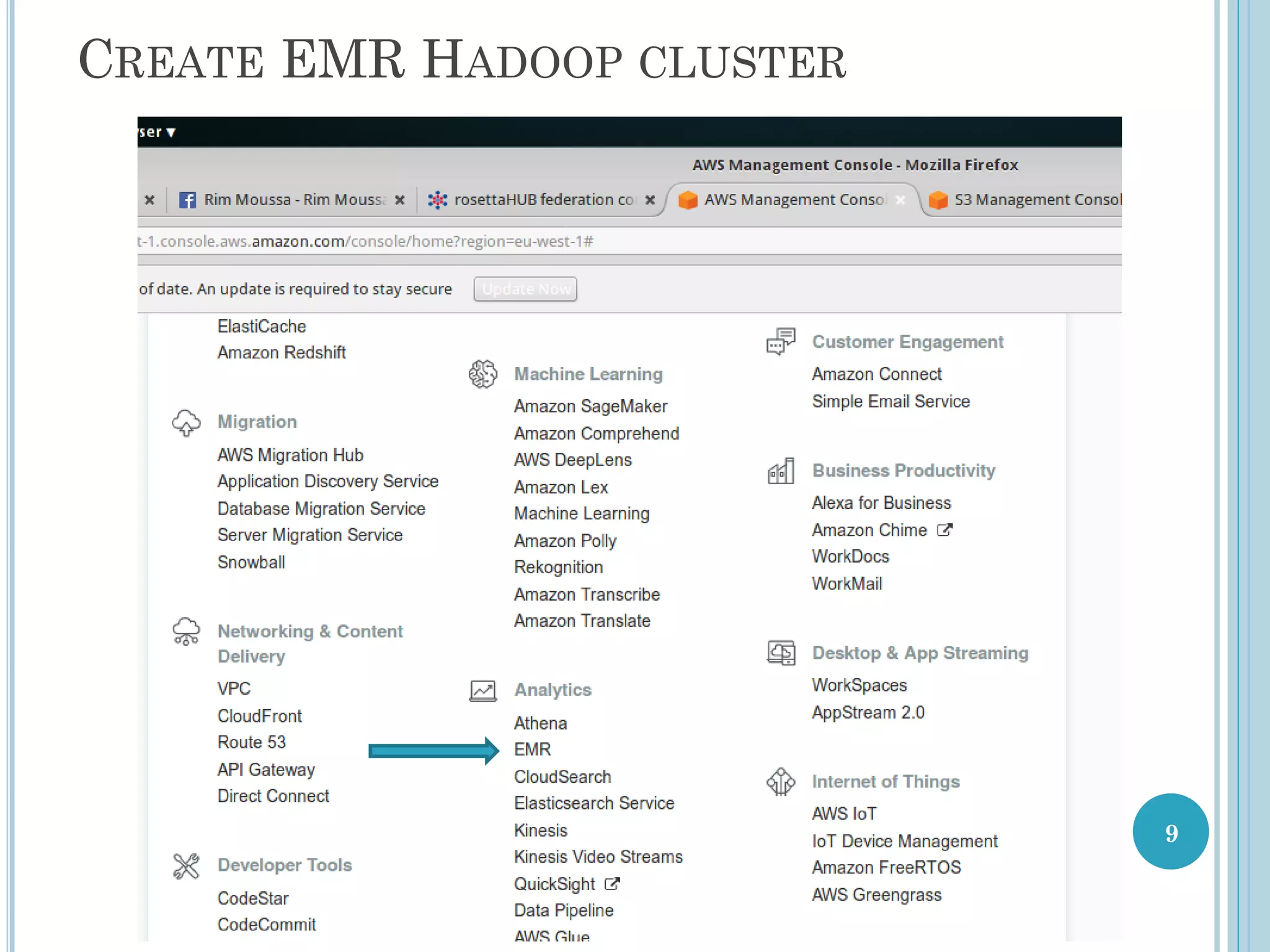
Task: Close the rosettaHUB federation tab
Action: (650, 200)
